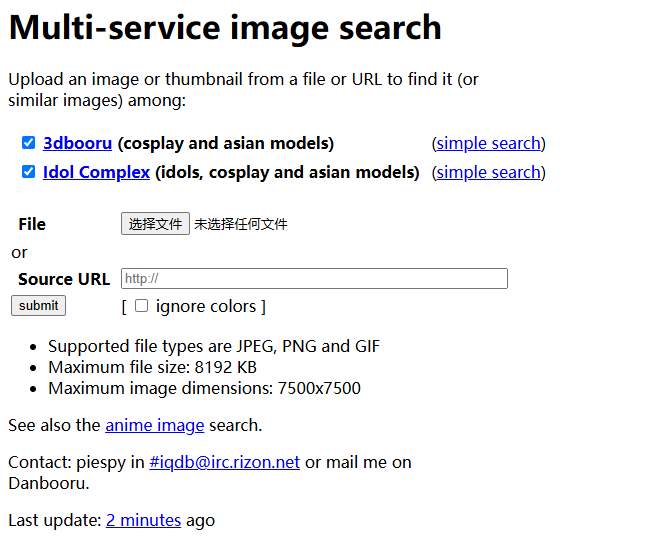Click the Maximum file size list item
The height and width of the screenshot is (539, 653).
pos(152,367)
